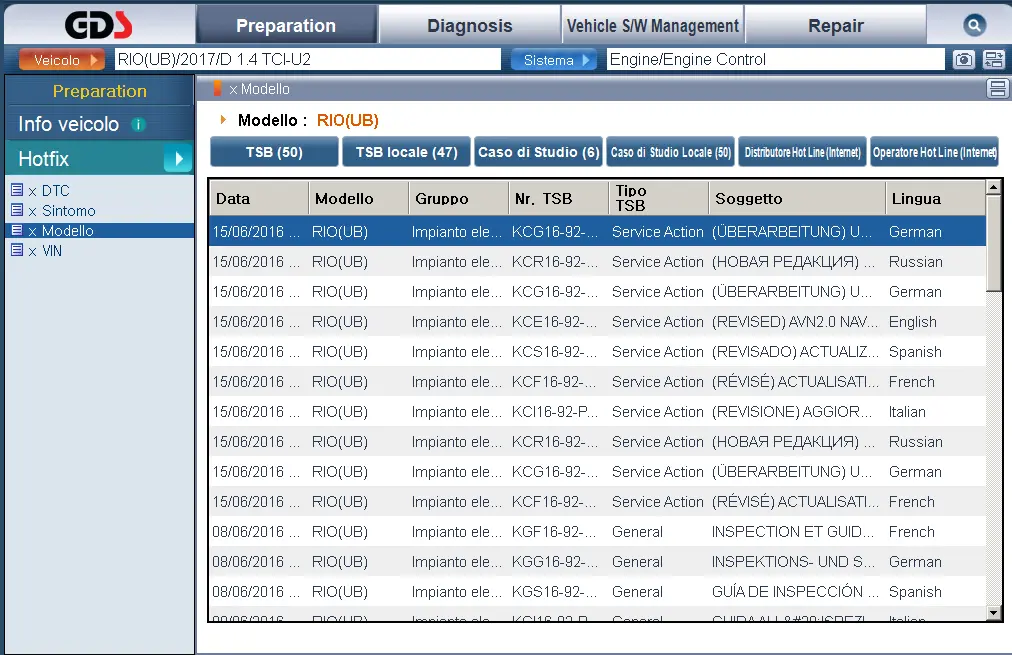The width and height of the screenshot is (1012, 655).
Task: Click the list icon beside Sintomo
Action: [17, 210]
